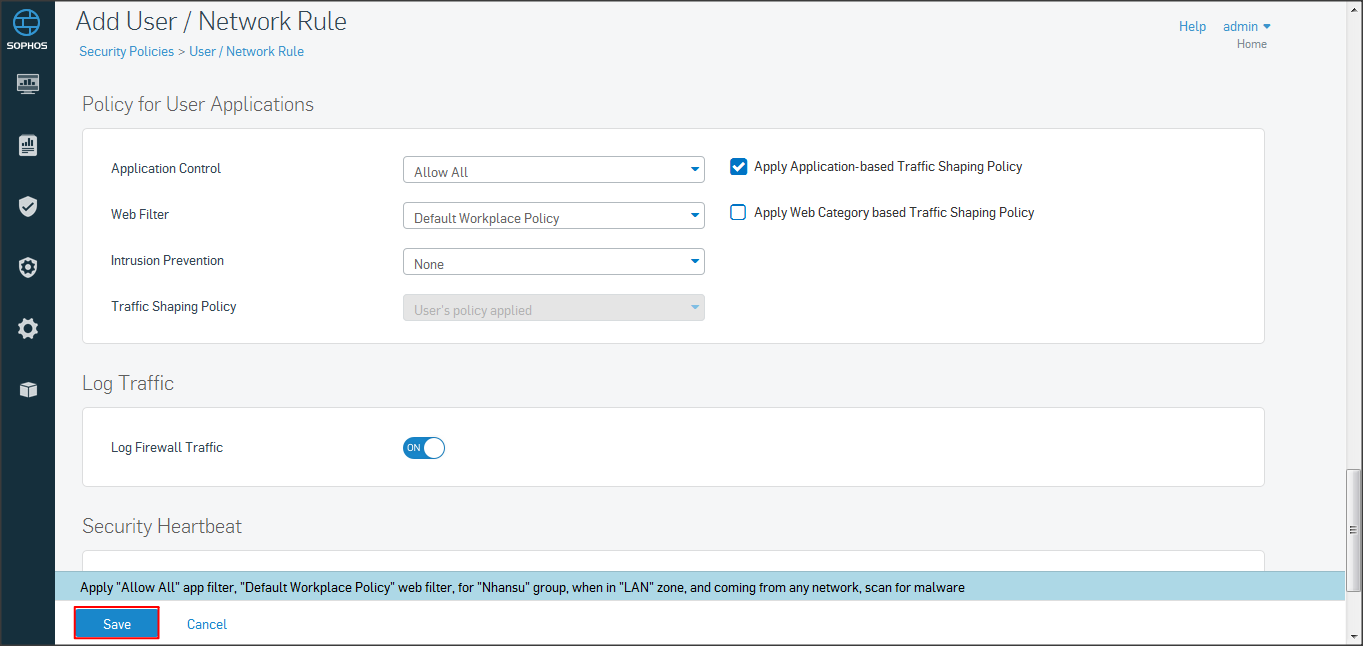This screenshot has height=646, width=1363.
Task: Go to Security Policies breadcrumb
Action: (126, 51)
